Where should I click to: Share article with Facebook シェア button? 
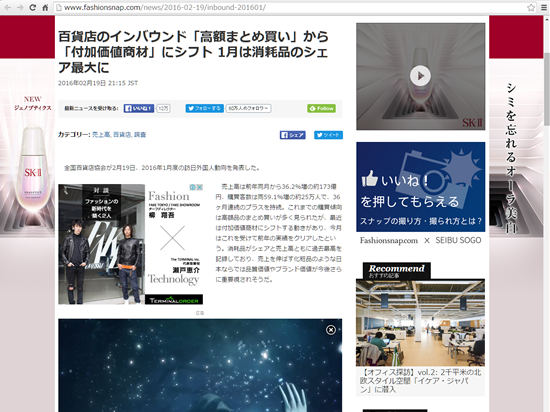293,135
